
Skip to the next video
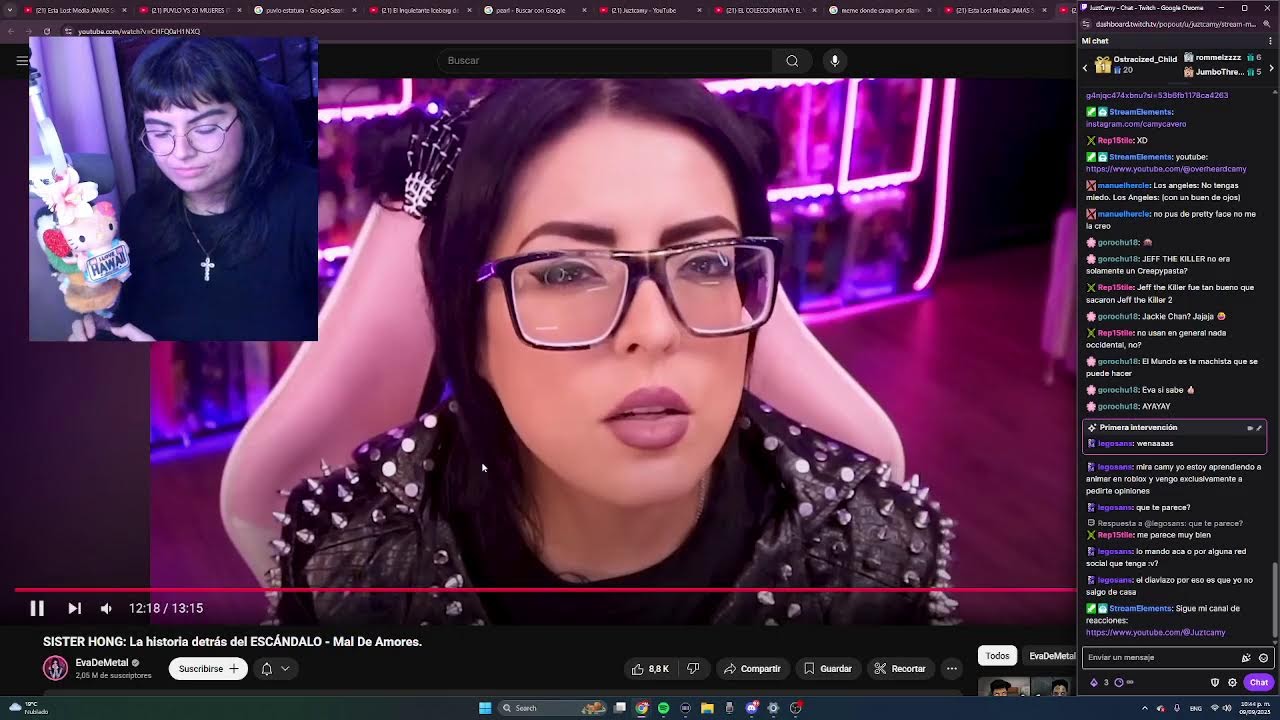click(x=74, y=608)
